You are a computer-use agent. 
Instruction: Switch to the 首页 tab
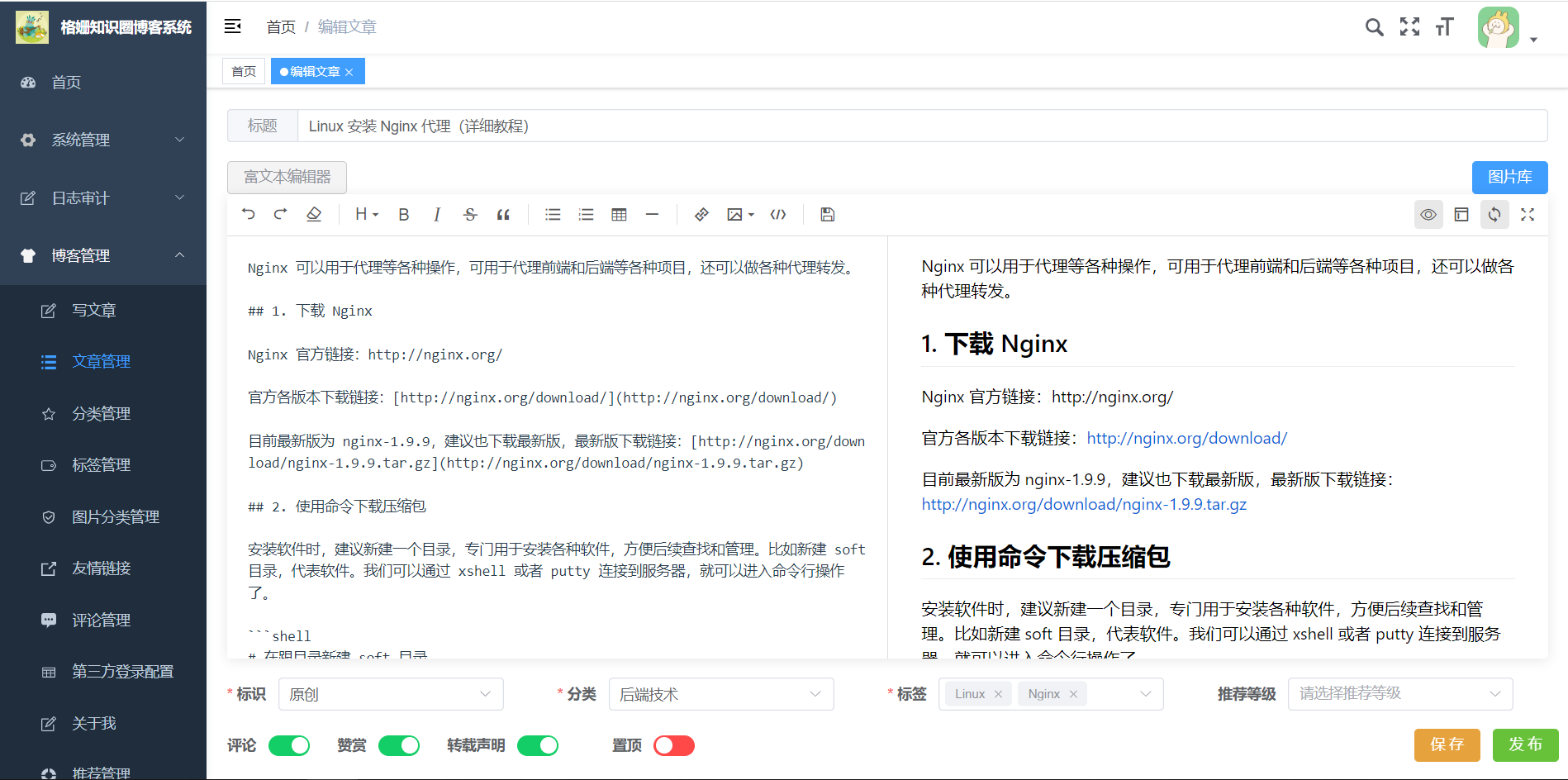point(244,72)
